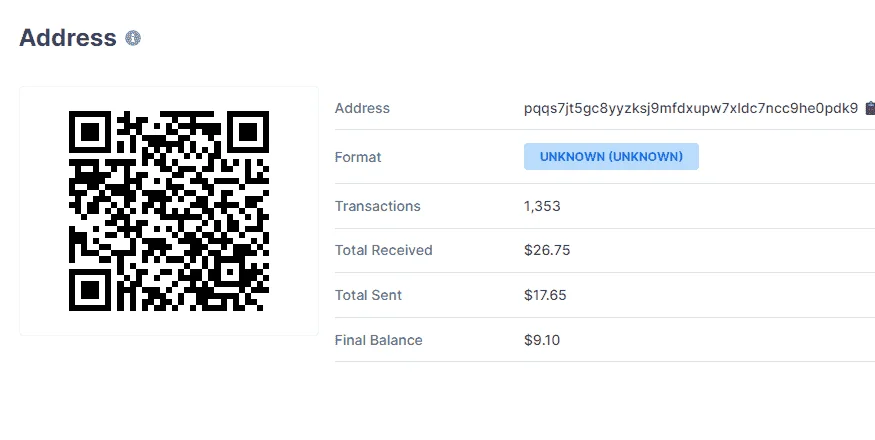
Task: Click the Address row label
Action: 362,108
